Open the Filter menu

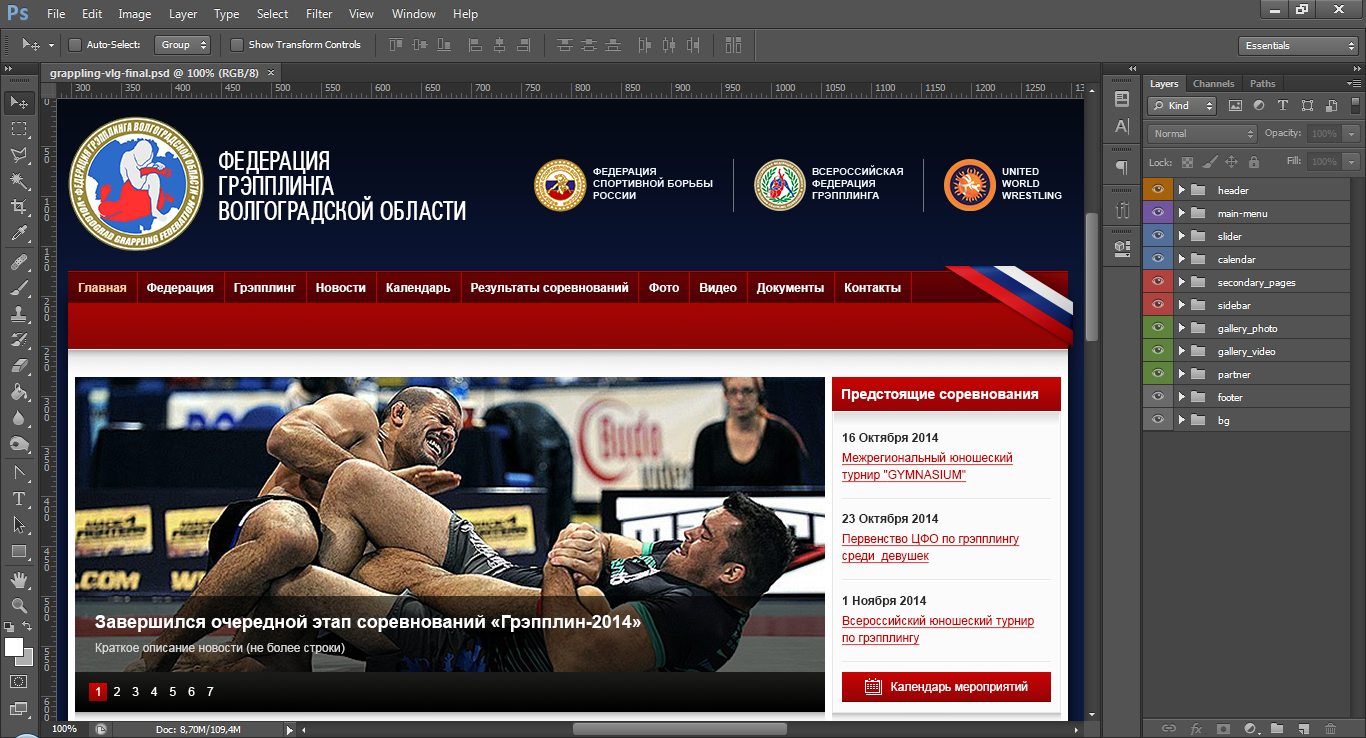tap(319, 14)
